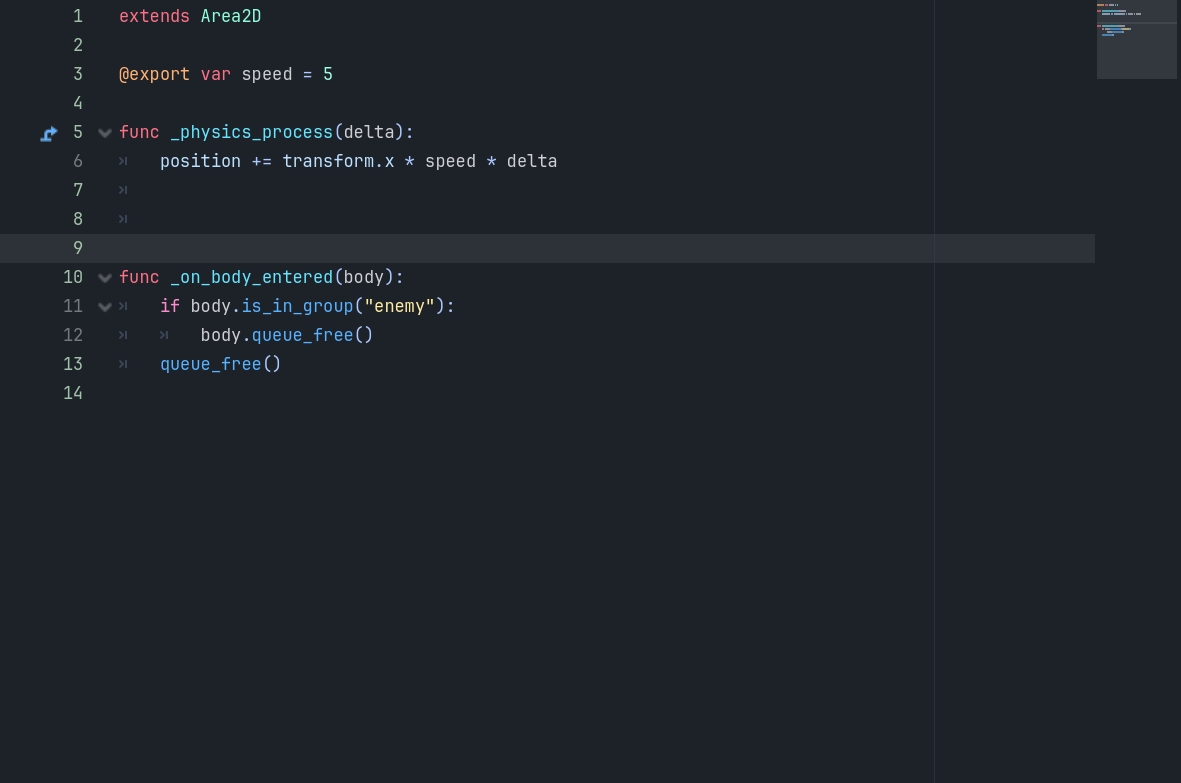Open the signal connection icon on line 5
1181x783 pixels.
pos(48,132)
